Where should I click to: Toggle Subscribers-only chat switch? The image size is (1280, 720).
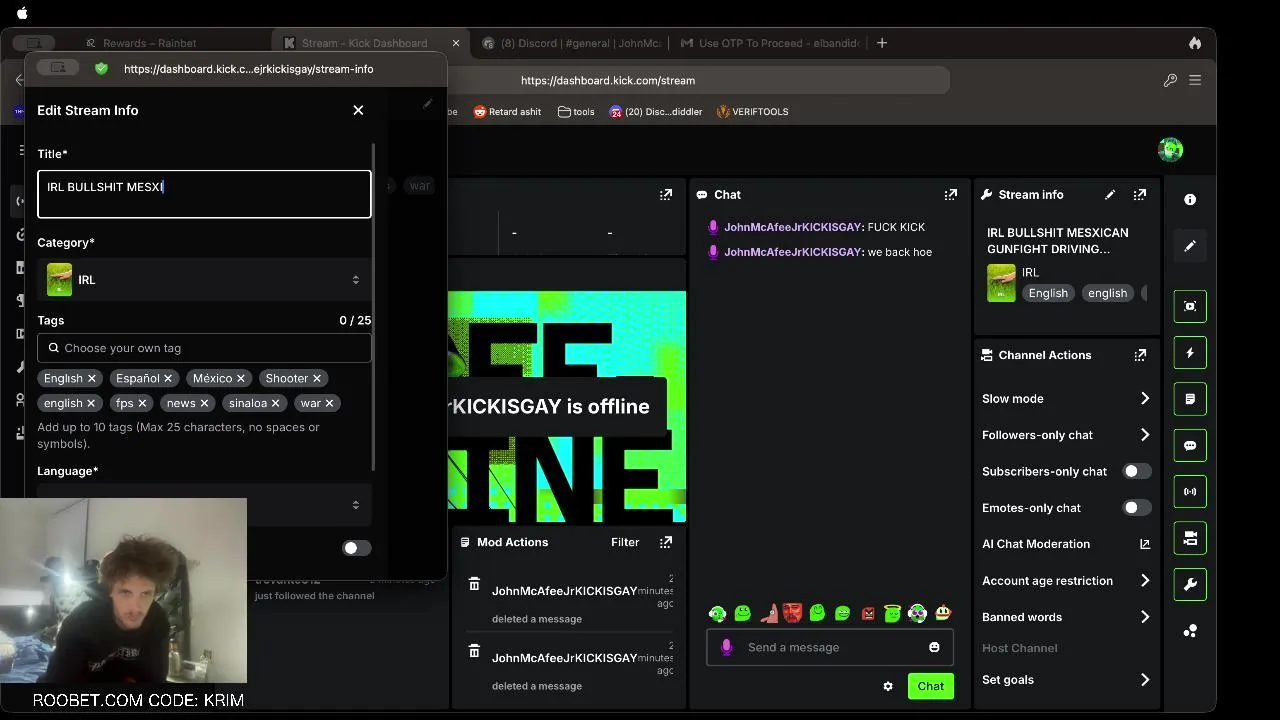(1137, 471)
